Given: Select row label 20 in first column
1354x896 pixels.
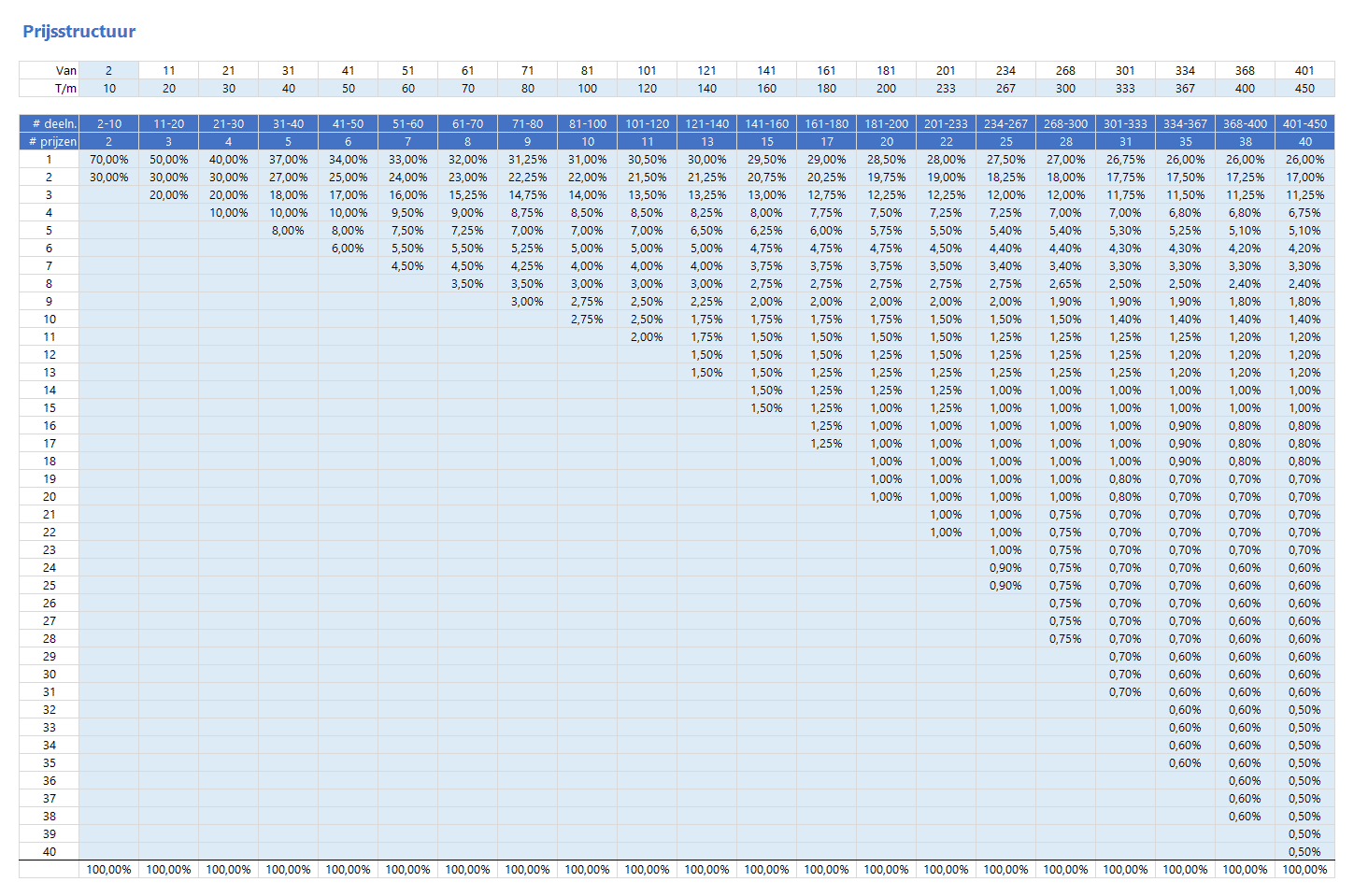Looking at the screenshot, I should (49, 496).
